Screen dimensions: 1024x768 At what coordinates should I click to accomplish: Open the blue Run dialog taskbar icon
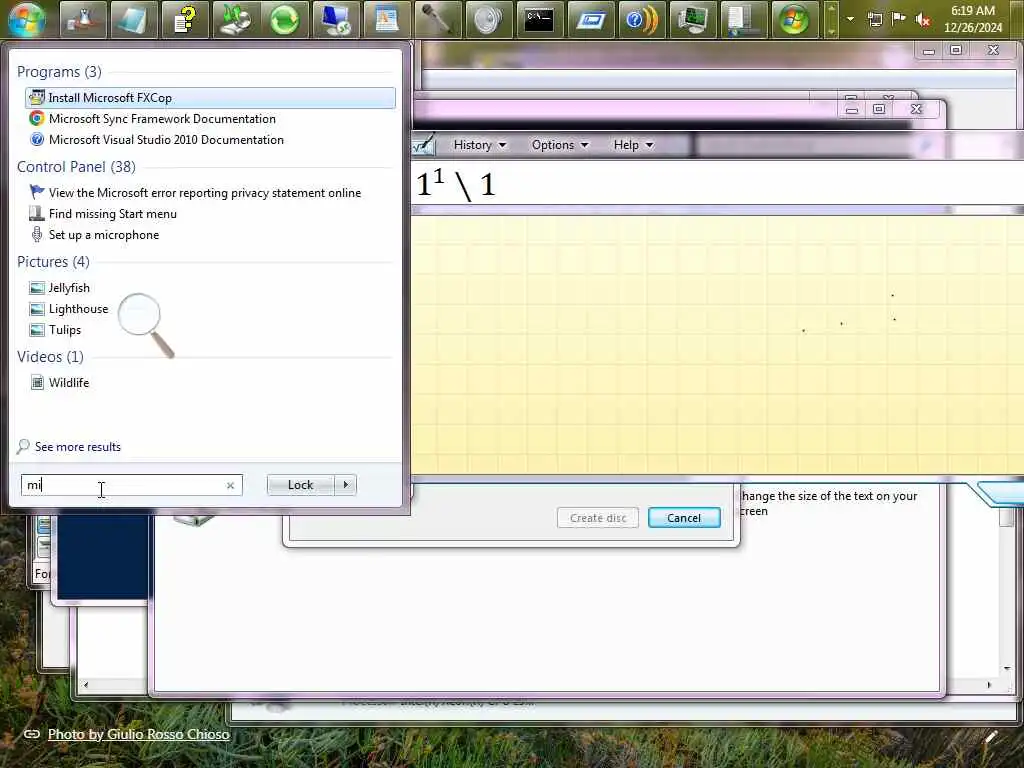click(x=590, y=19)
